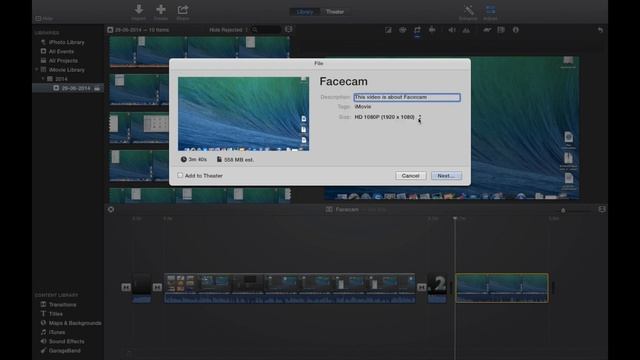This screenshot has width=640, height=360.
Task: Click the timeline filmstrip icon at far right
Action: pos(602,209)
